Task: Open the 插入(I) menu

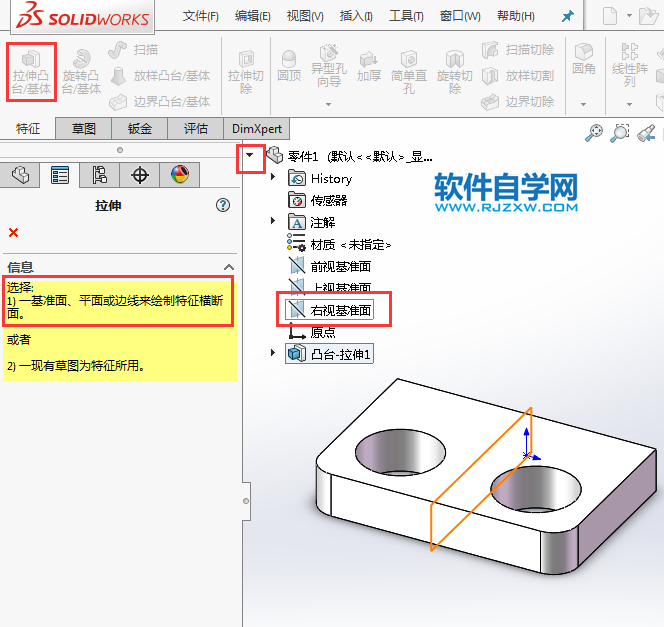Action: click(356, 17)
